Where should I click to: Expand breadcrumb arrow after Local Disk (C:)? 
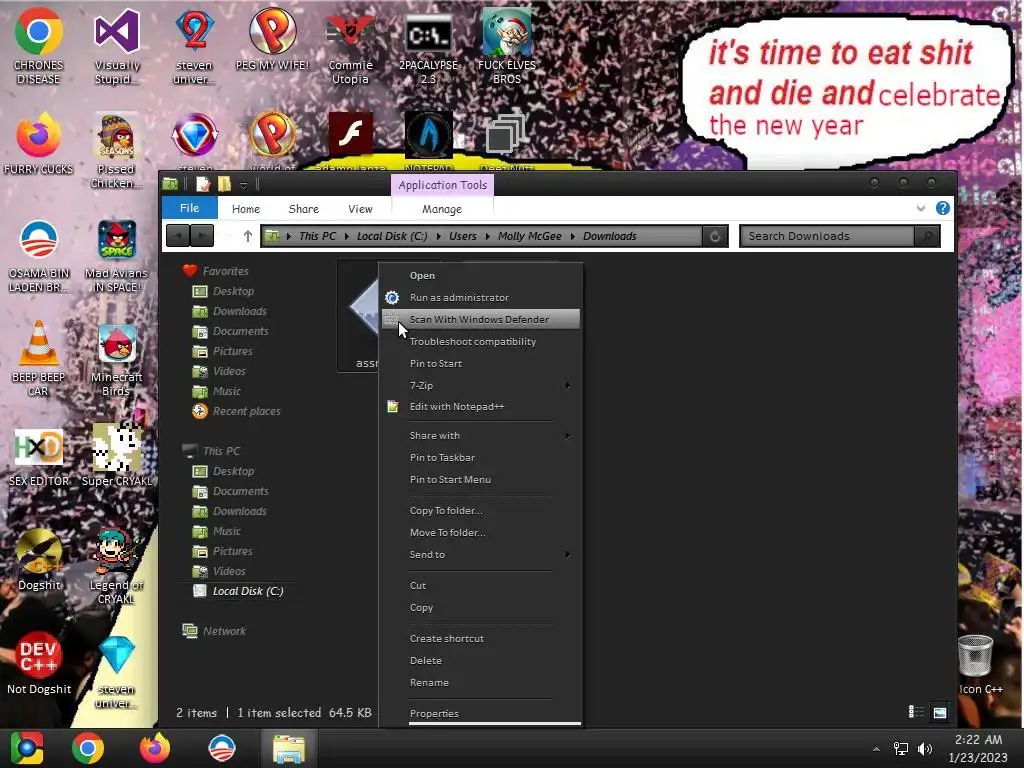[438, 236]
